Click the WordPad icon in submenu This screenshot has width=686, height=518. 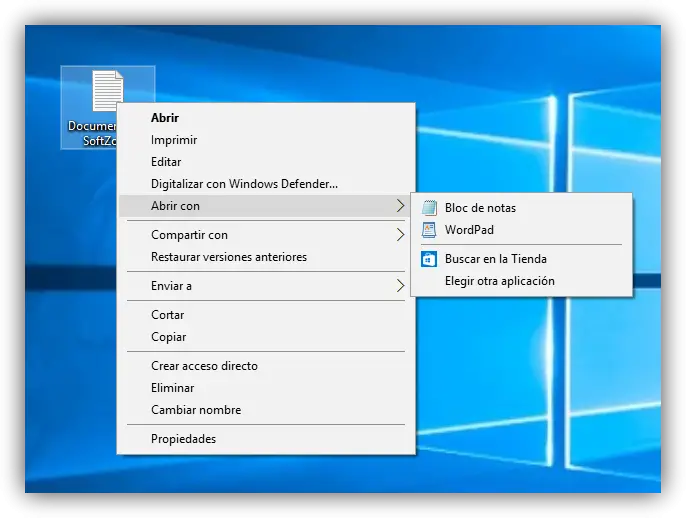429,230
